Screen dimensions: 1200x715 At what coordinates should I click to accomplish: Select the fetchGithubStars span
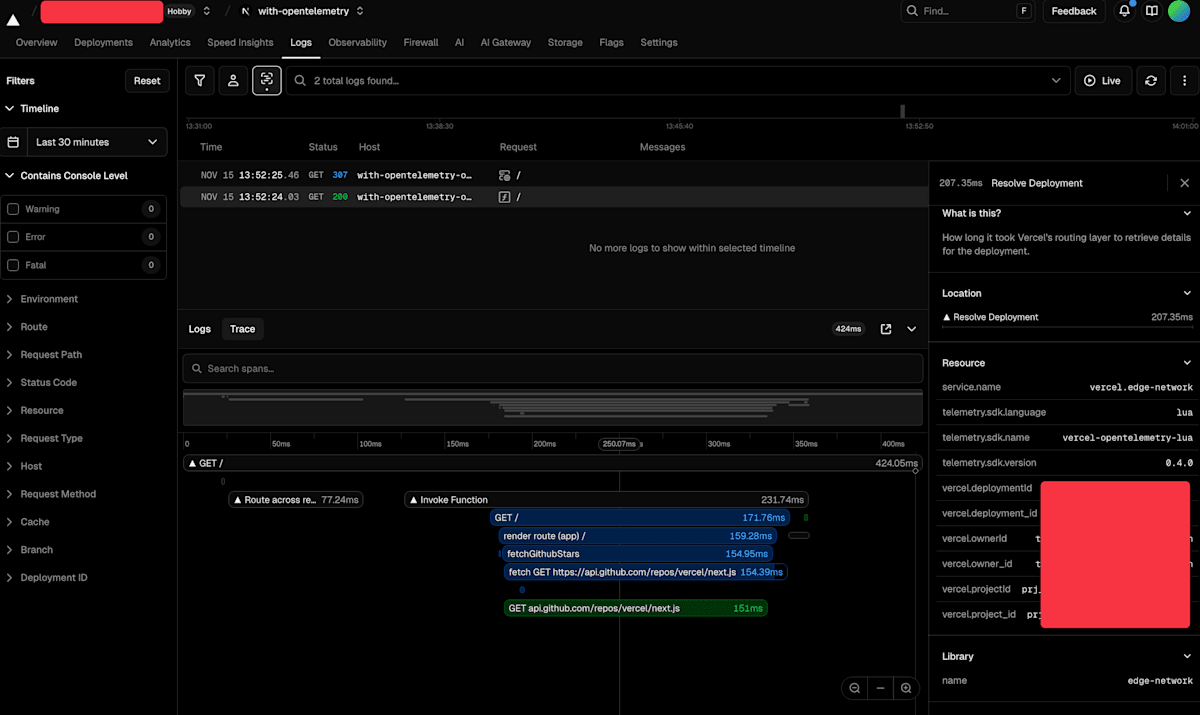pos(636,554)
